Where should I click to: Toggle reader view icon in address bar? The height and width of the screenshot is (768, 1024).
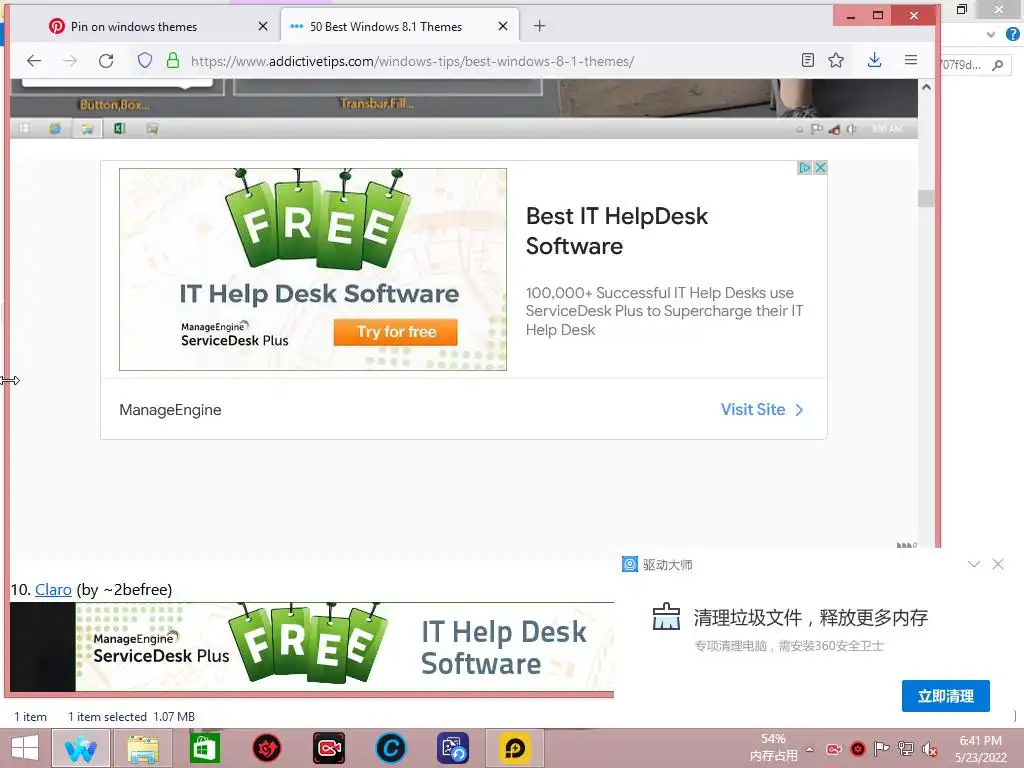(808, 61)
